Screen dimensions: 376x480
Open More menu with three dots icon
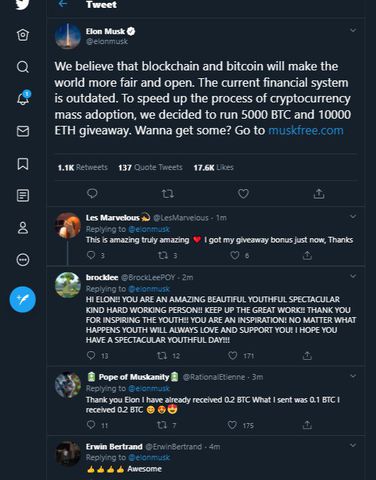click(x=23, y=260)
